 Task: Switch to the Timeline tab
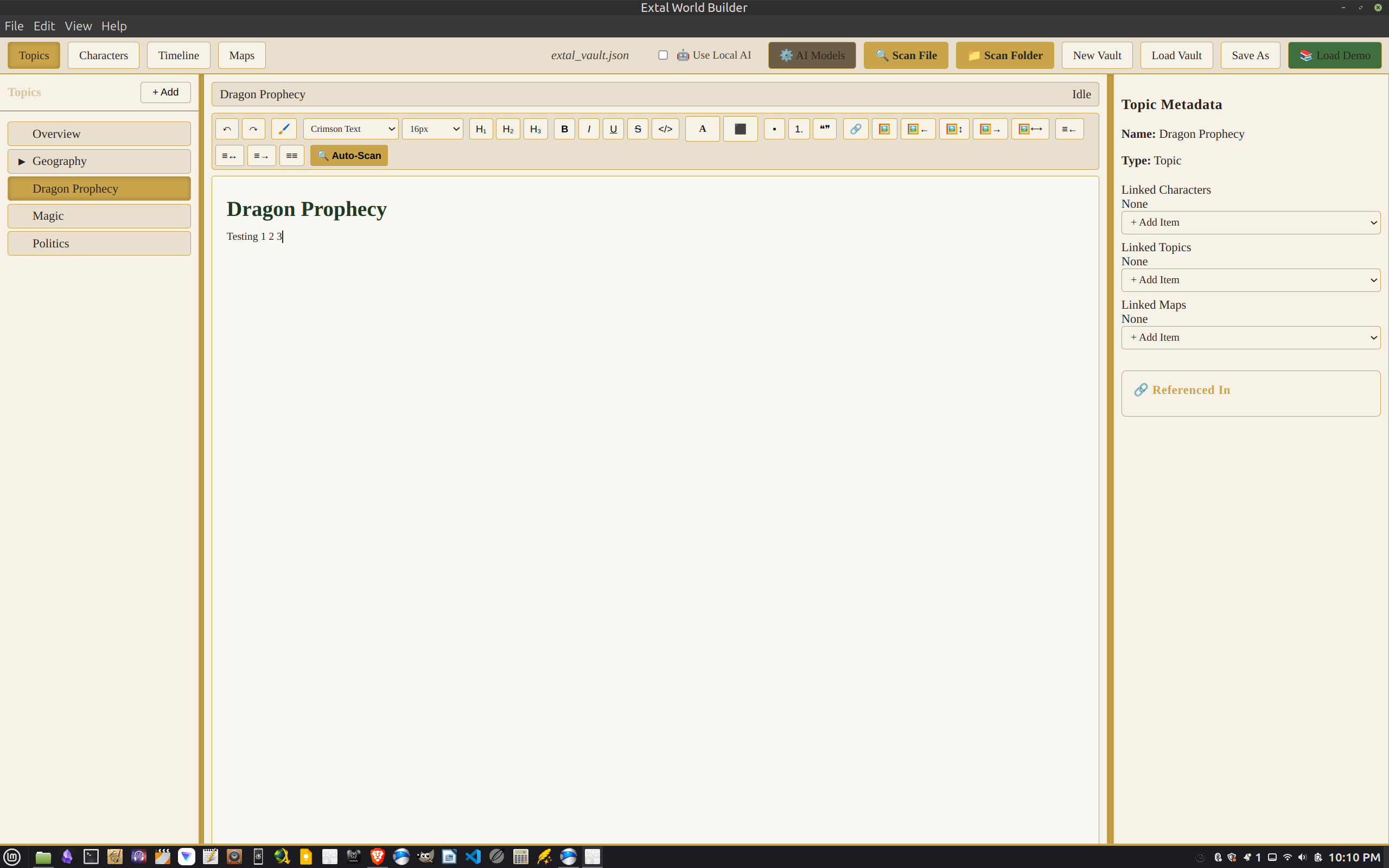click(x=179, y=55)
